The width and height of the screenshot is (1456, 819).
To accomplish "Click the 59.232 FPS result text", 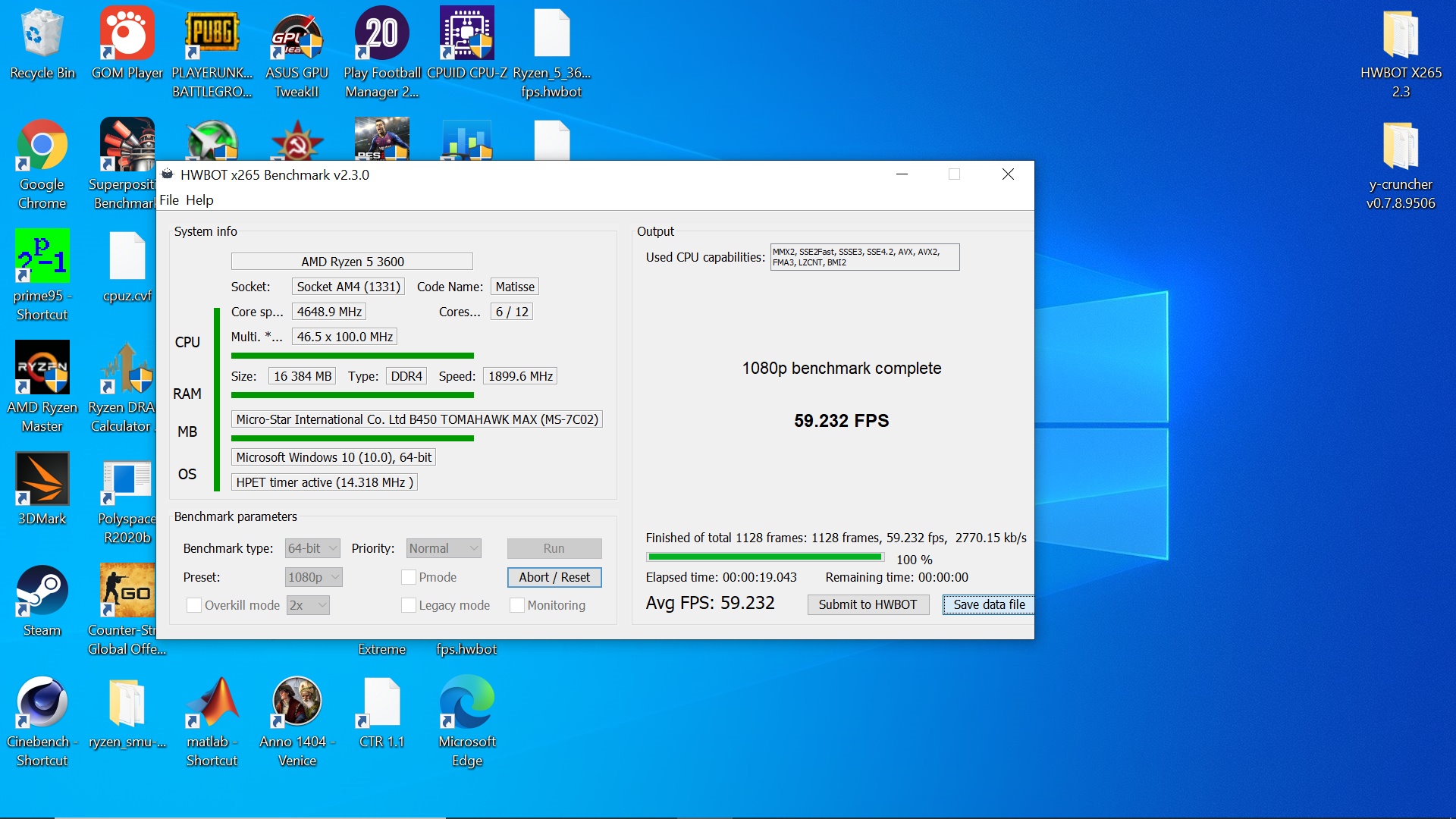I will 841,421.
